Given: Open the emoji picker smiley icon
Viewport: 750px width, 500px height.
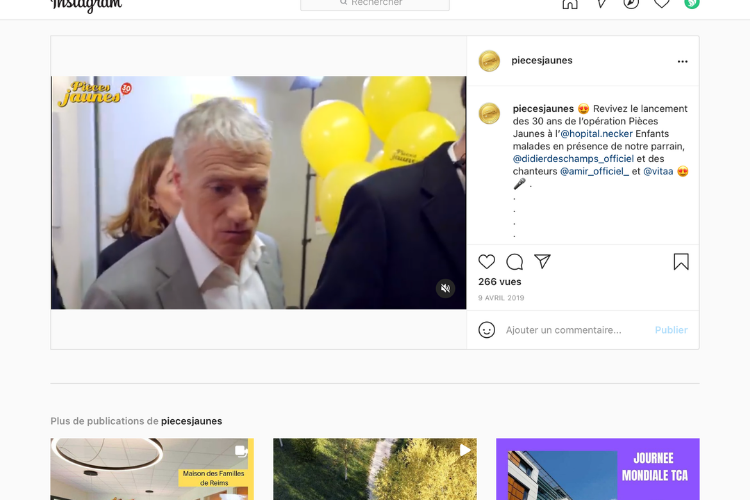Looking at the screenshot, I should 486,330.
